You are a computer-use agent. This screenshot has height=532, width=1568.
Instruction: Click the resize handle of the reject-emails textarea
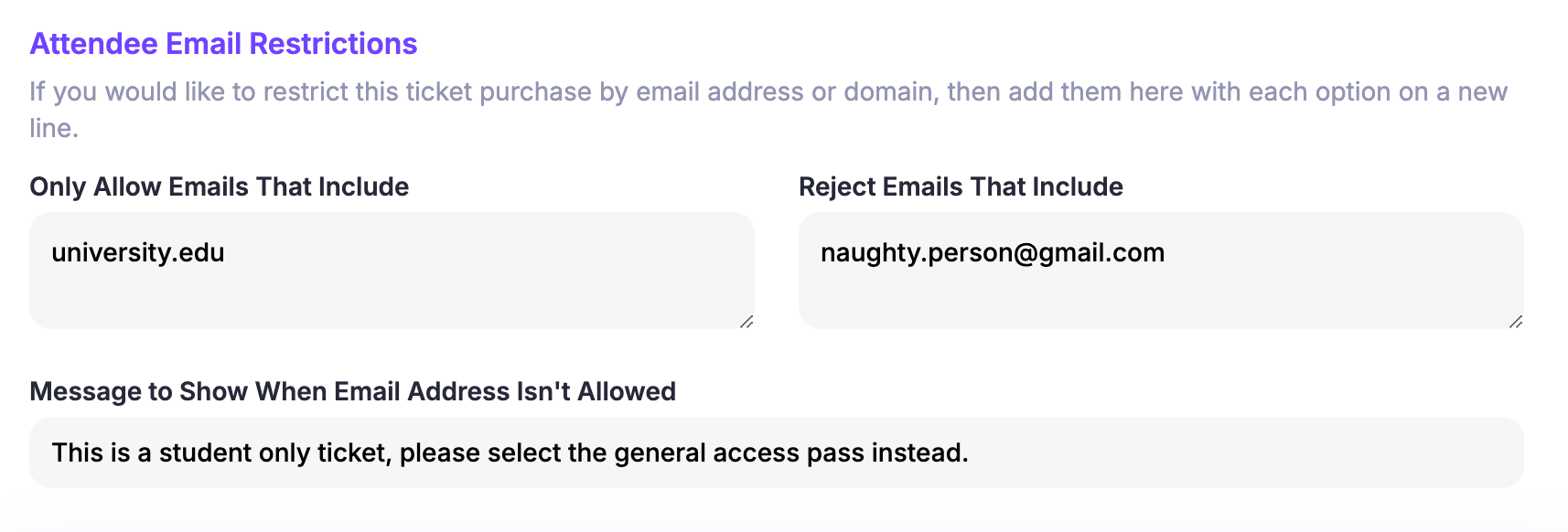coord(1516,321)
